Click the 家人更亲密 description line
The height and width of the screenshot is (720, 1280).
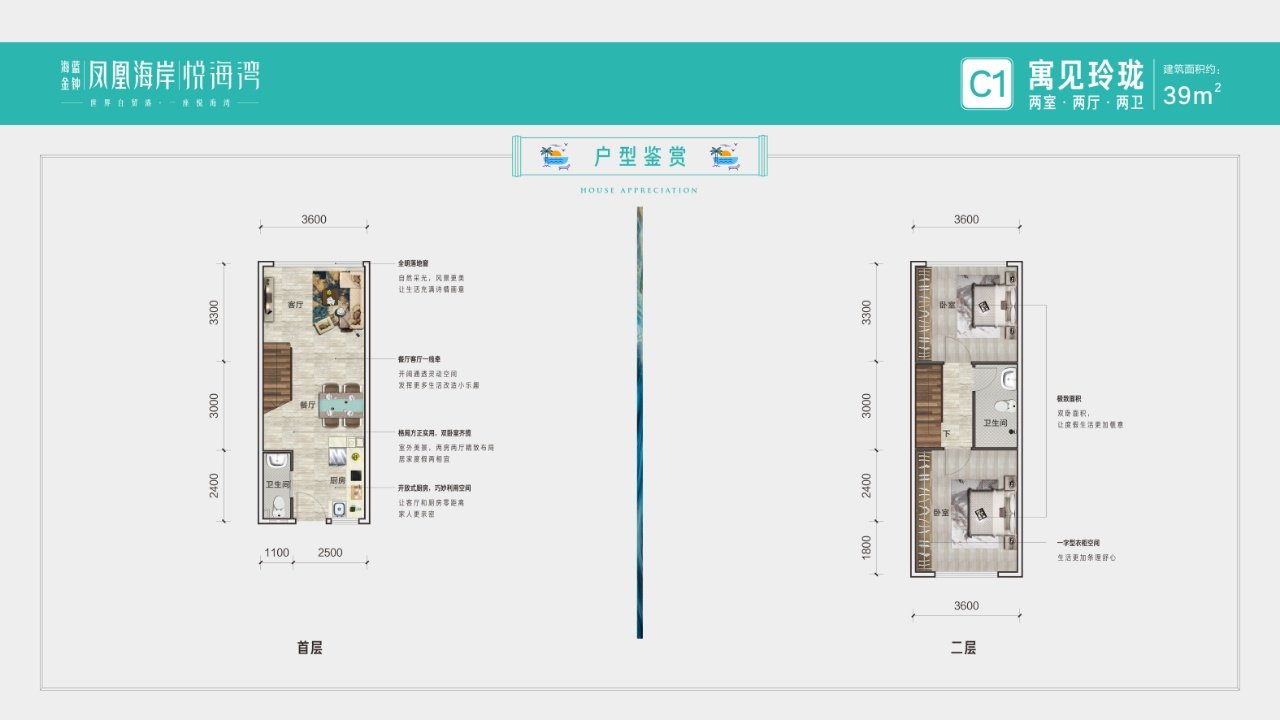click(416, 514)
